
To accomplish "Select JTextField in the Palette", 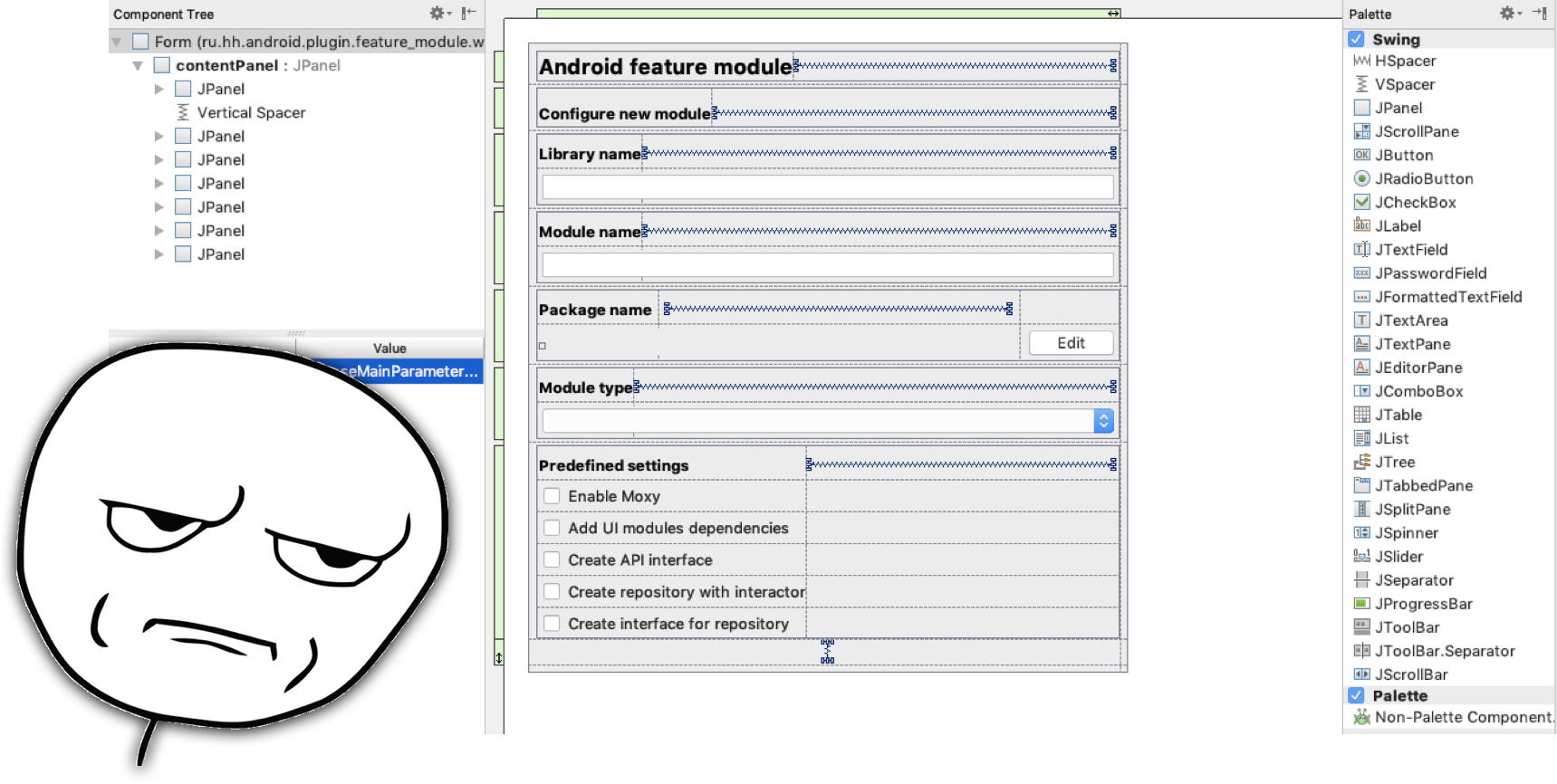I will (x=1401, y=249).
